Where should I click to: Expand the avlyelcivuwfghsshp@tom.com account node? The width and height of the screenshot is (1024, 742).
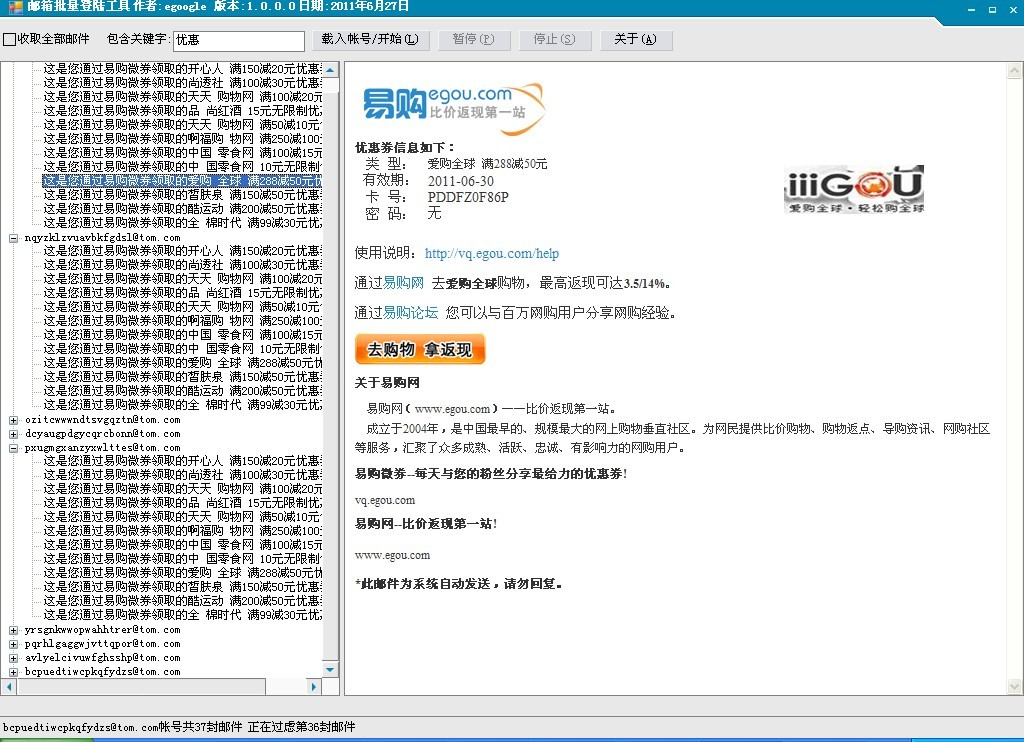click(x=13, y=658)
